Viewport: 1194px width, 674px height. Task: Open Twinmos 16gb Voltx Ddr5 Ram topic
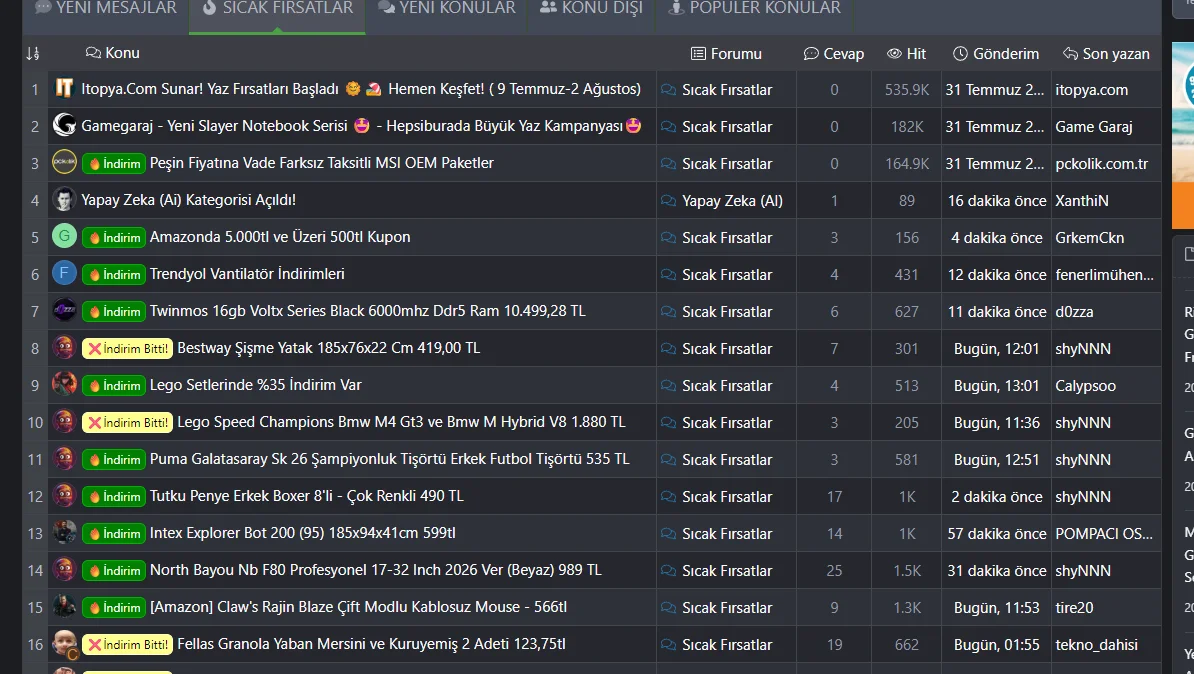tap(368, 311)
